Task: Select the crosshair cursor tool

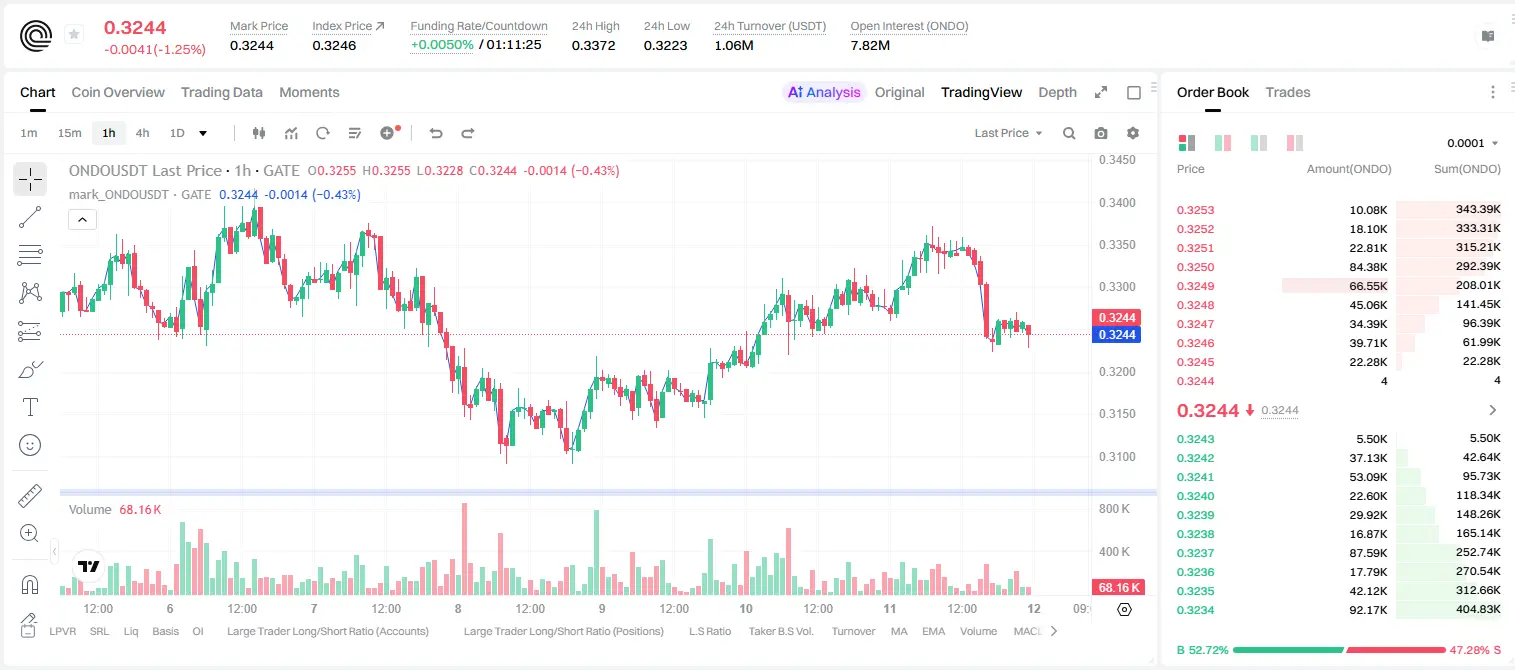Action: click(x=30, y=179)
